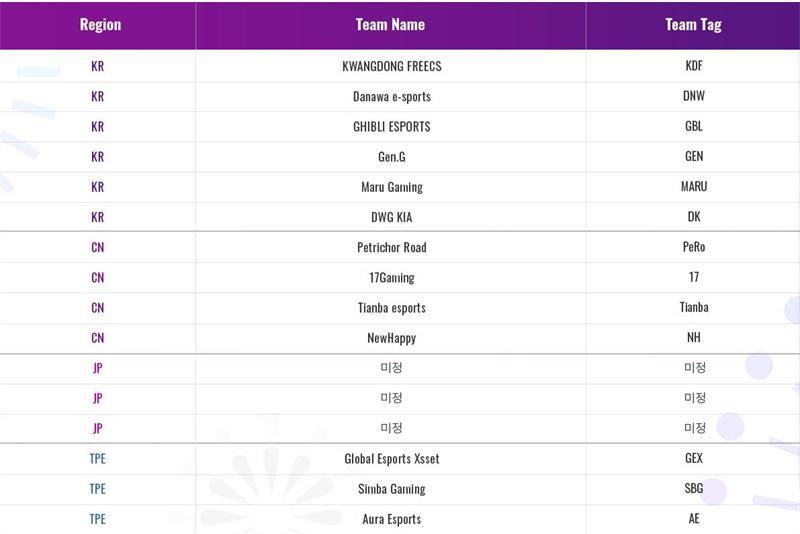Click the MARU team tag cell
Viewport: 800px width, 534px height.
point(694,187)
